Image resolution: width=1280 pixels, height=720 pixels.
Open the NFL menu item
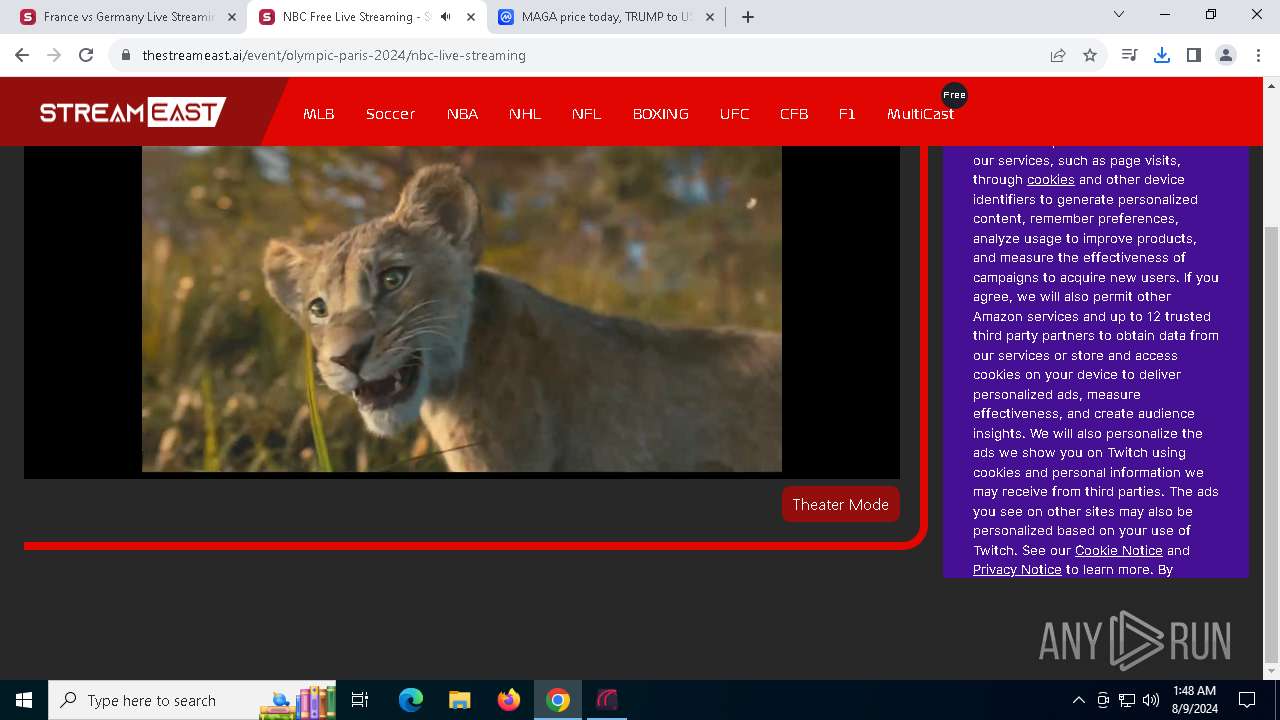click(x=587, y=114)
